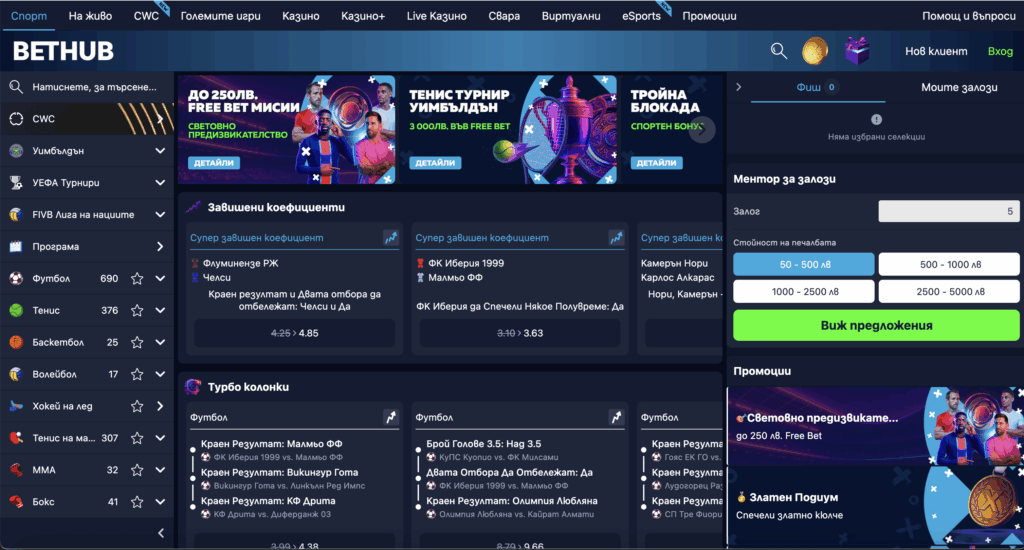Image resolution: width=1024 pixels, height=550 pixels.
Task: Click the search magnifier icon in header
Action: [x=779, y=51]
